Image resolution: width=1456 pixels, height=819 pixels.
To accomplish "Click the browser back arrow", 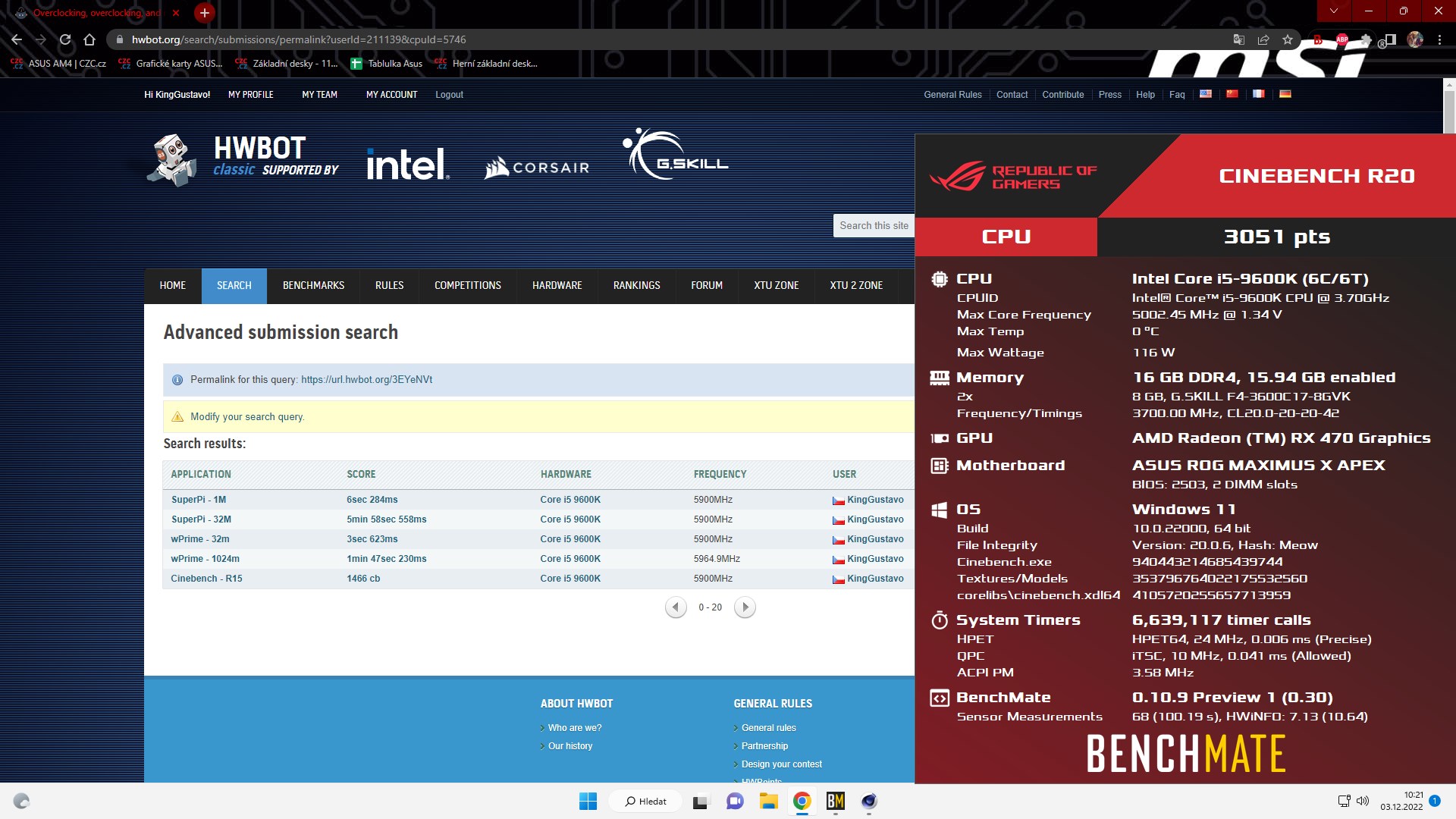I will click(x=17, y=39).
